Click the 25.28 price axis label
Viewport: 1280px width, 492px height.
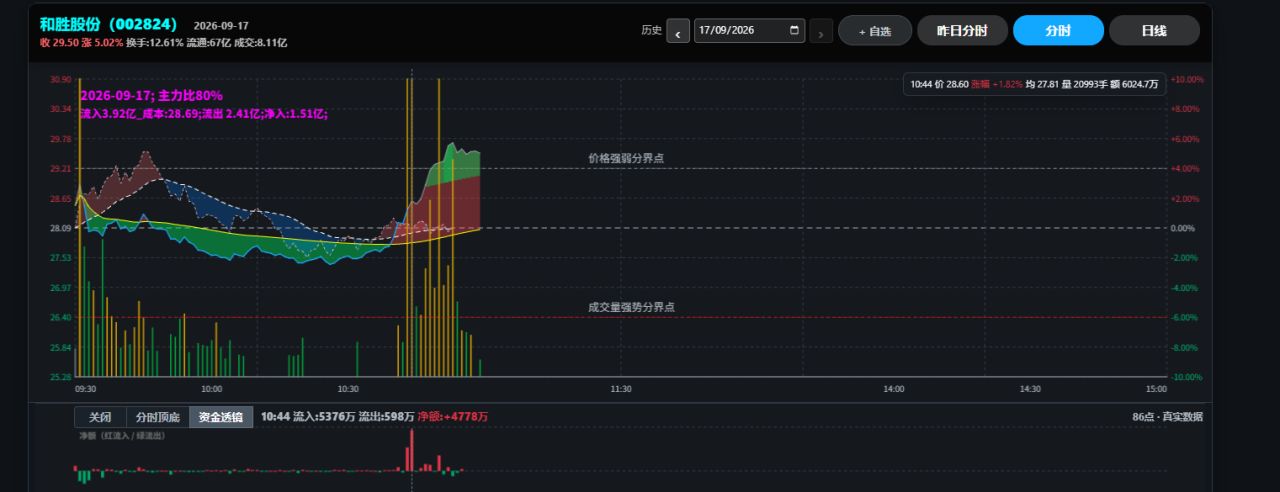(x=60, y=377)
